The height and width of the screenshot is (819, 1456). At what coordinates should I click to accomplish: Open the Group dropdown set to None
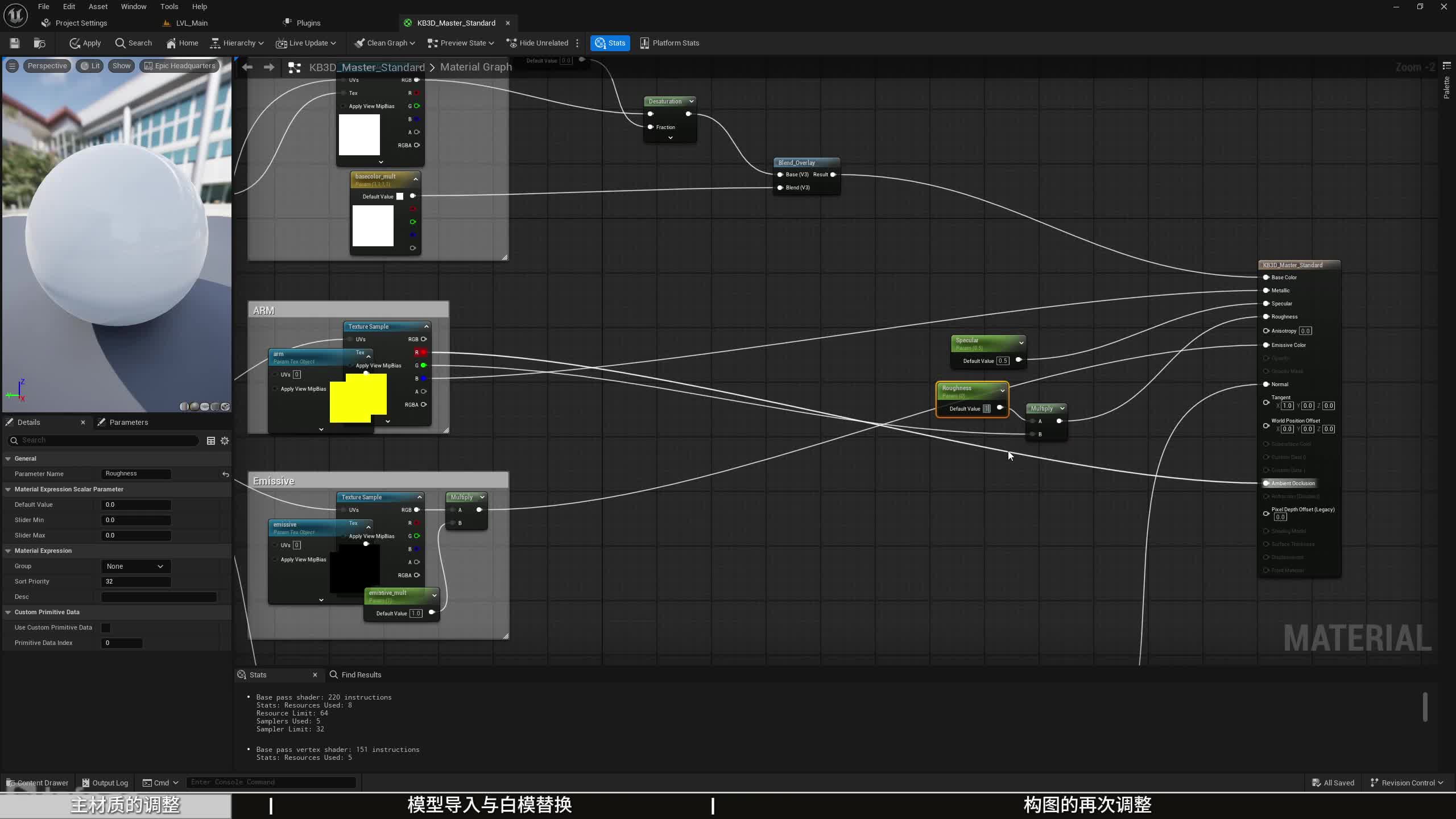click(x=135, y=566)
